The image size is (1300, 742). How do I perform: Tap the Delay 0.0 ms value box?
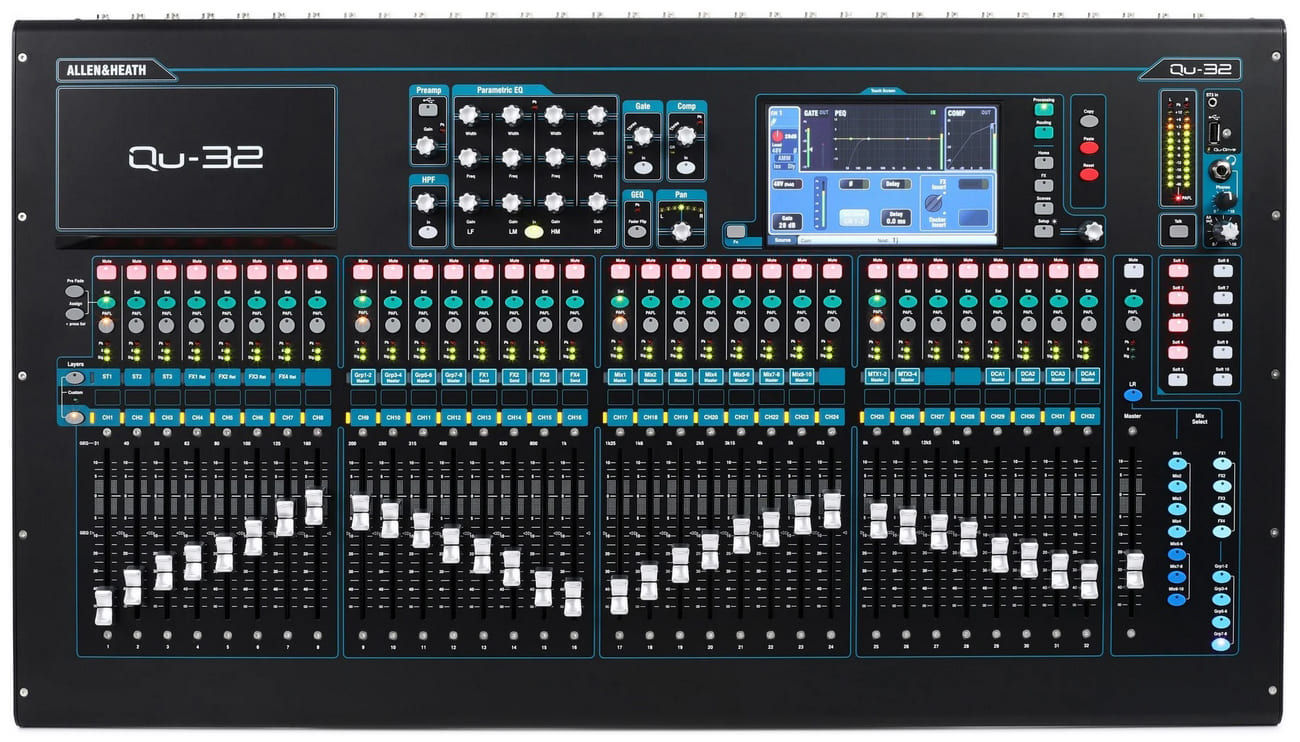pos(896,217)
